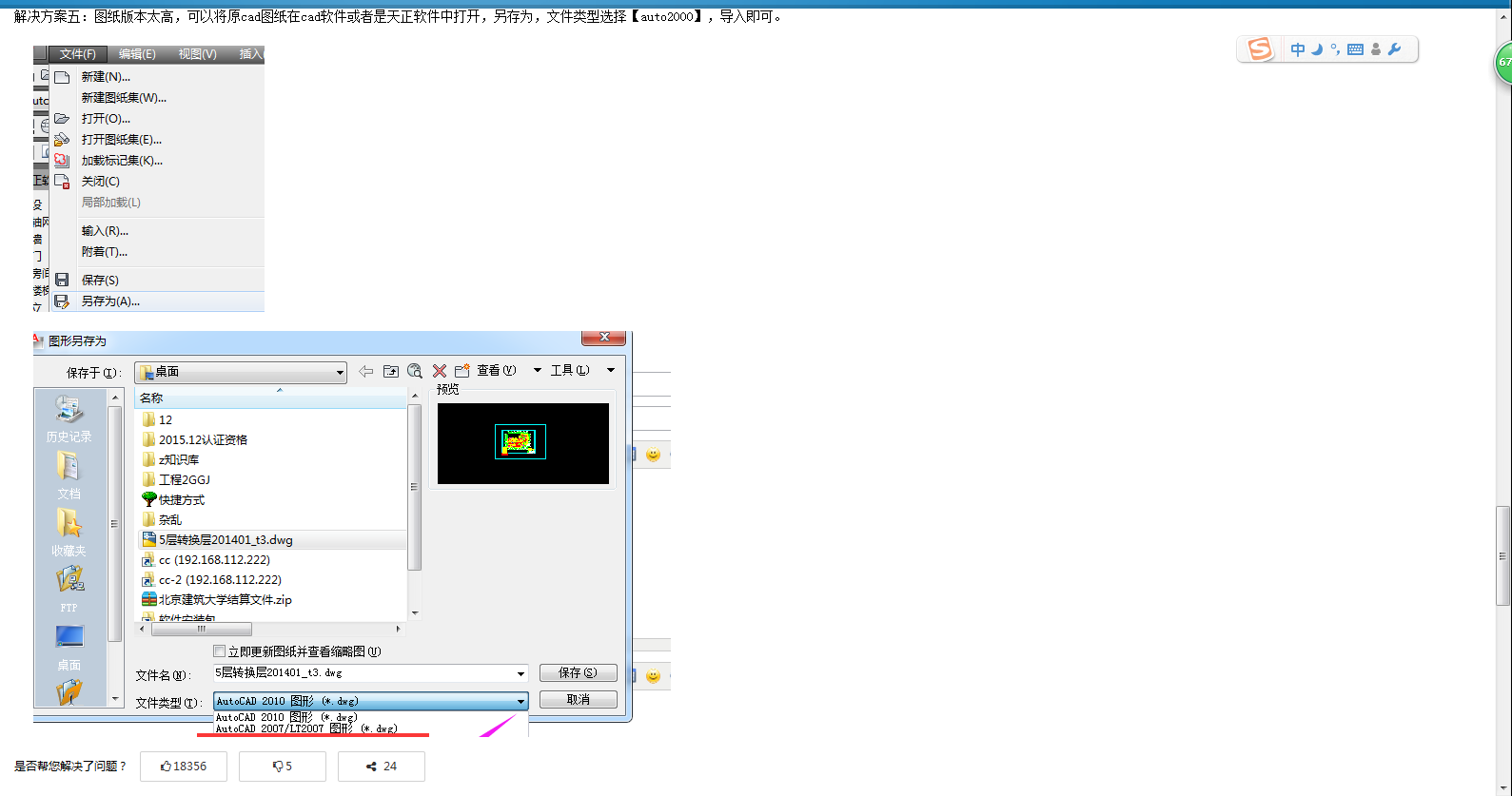
Task: Click the 关闭(C) icon in menu
Action: [62, 182]
